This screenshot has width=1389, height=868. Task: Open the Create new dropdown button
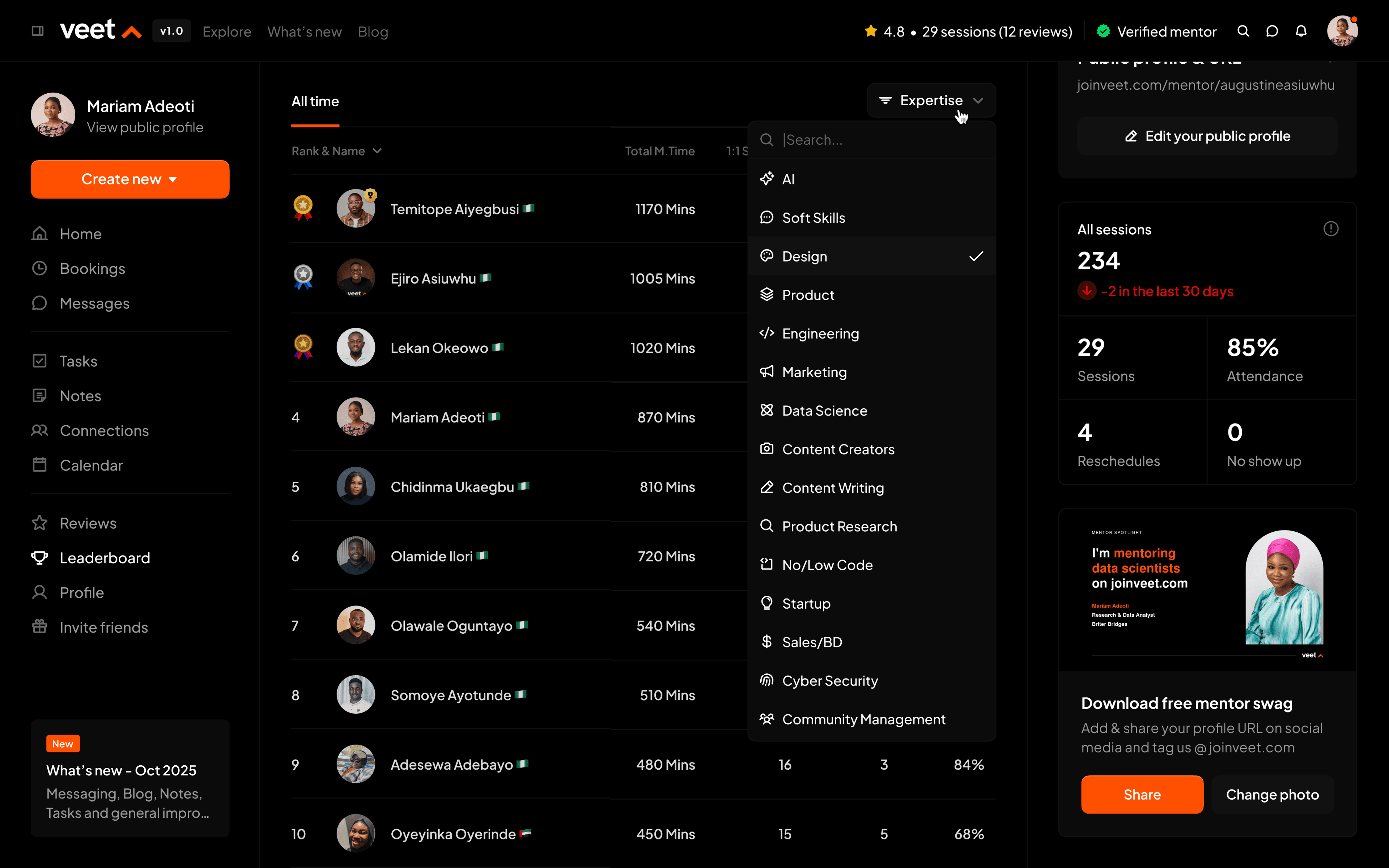130,179
